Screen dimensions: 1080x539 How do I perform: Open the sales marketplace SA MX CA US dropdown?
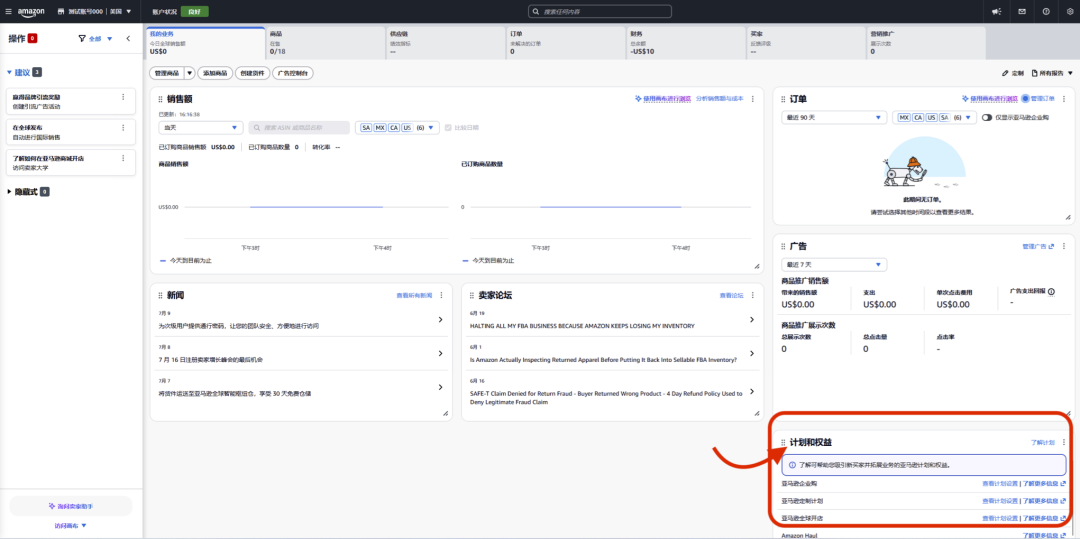397,127
